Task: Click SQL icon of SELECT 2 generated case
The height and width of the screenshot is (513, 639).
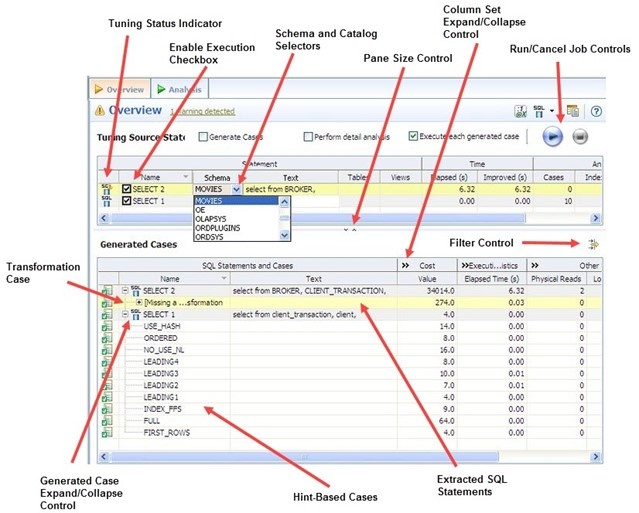Action: coord(136,291)
